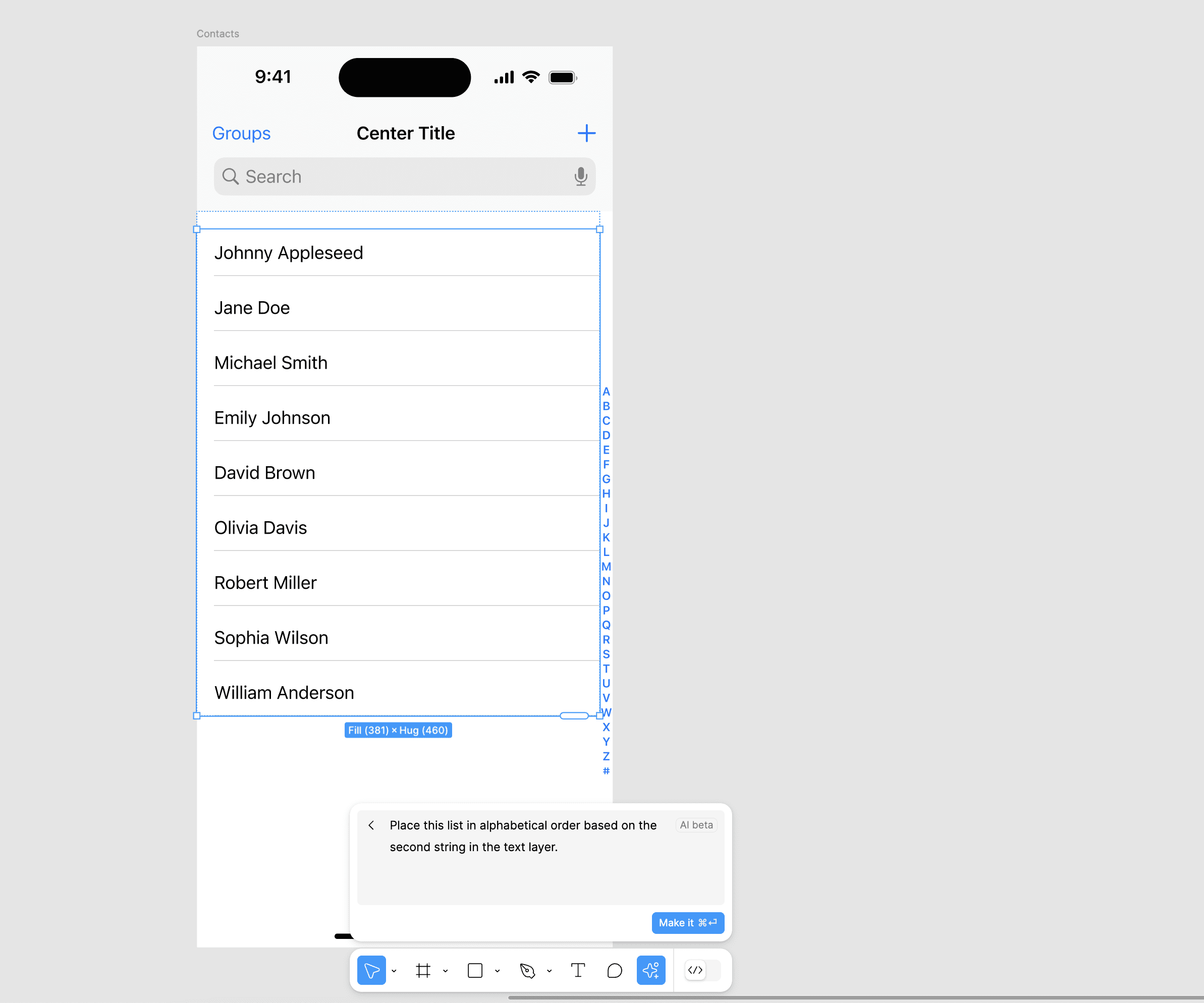Select the Rectangle shape tool
This screenshot has width=1204, height=1003.
point(475,970)
